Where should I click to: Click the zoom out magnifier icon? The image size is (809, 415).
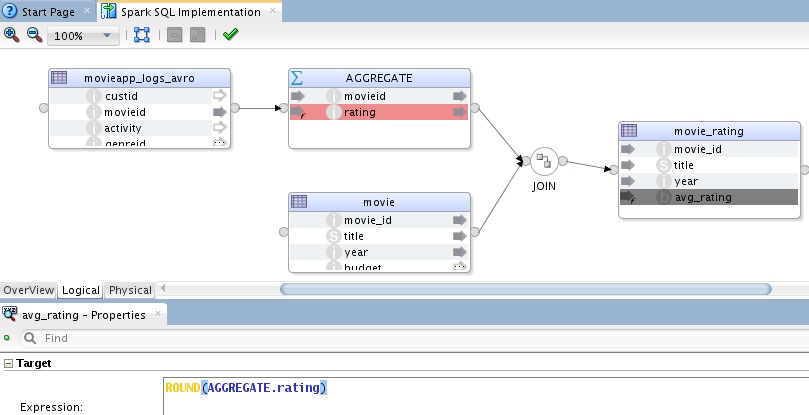(34, 35)
